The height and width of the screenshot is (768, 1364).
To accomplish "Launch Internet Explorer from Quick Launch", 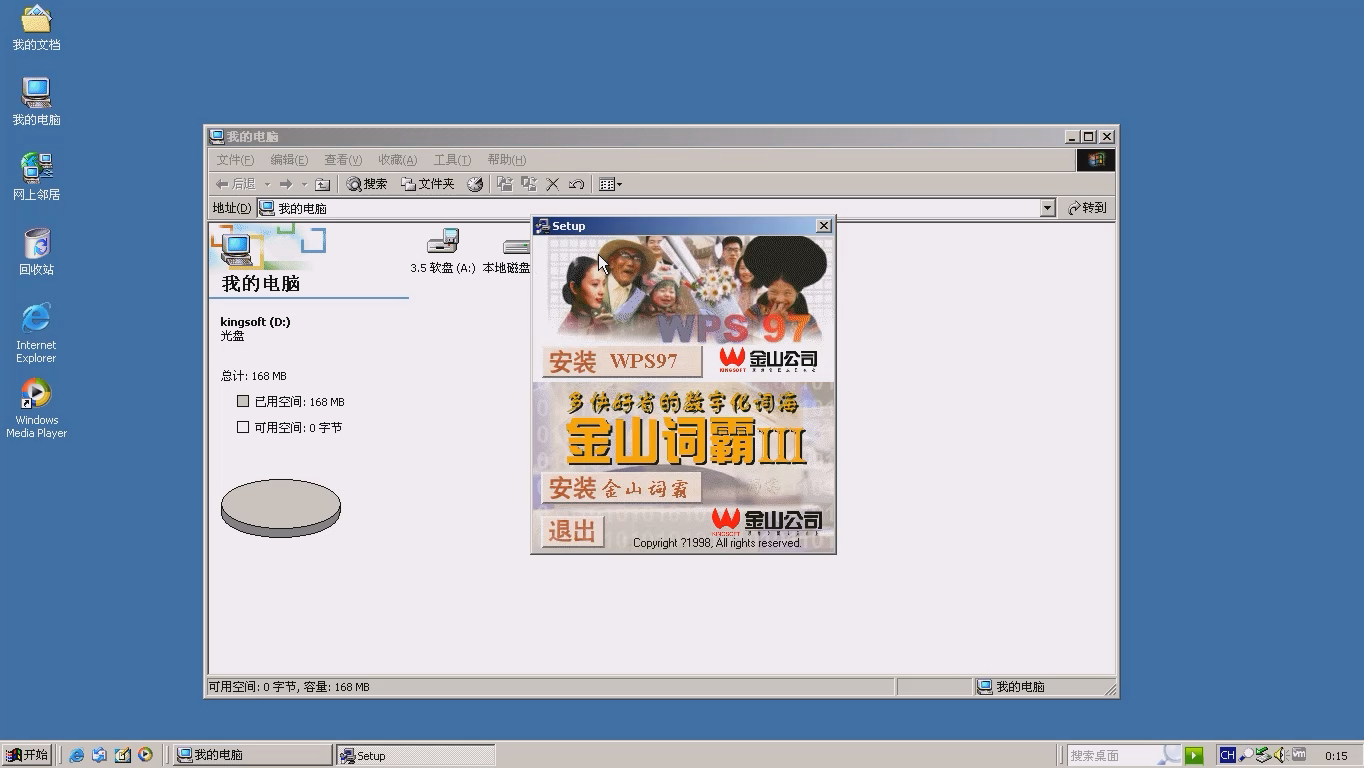I will coord(76,755).
